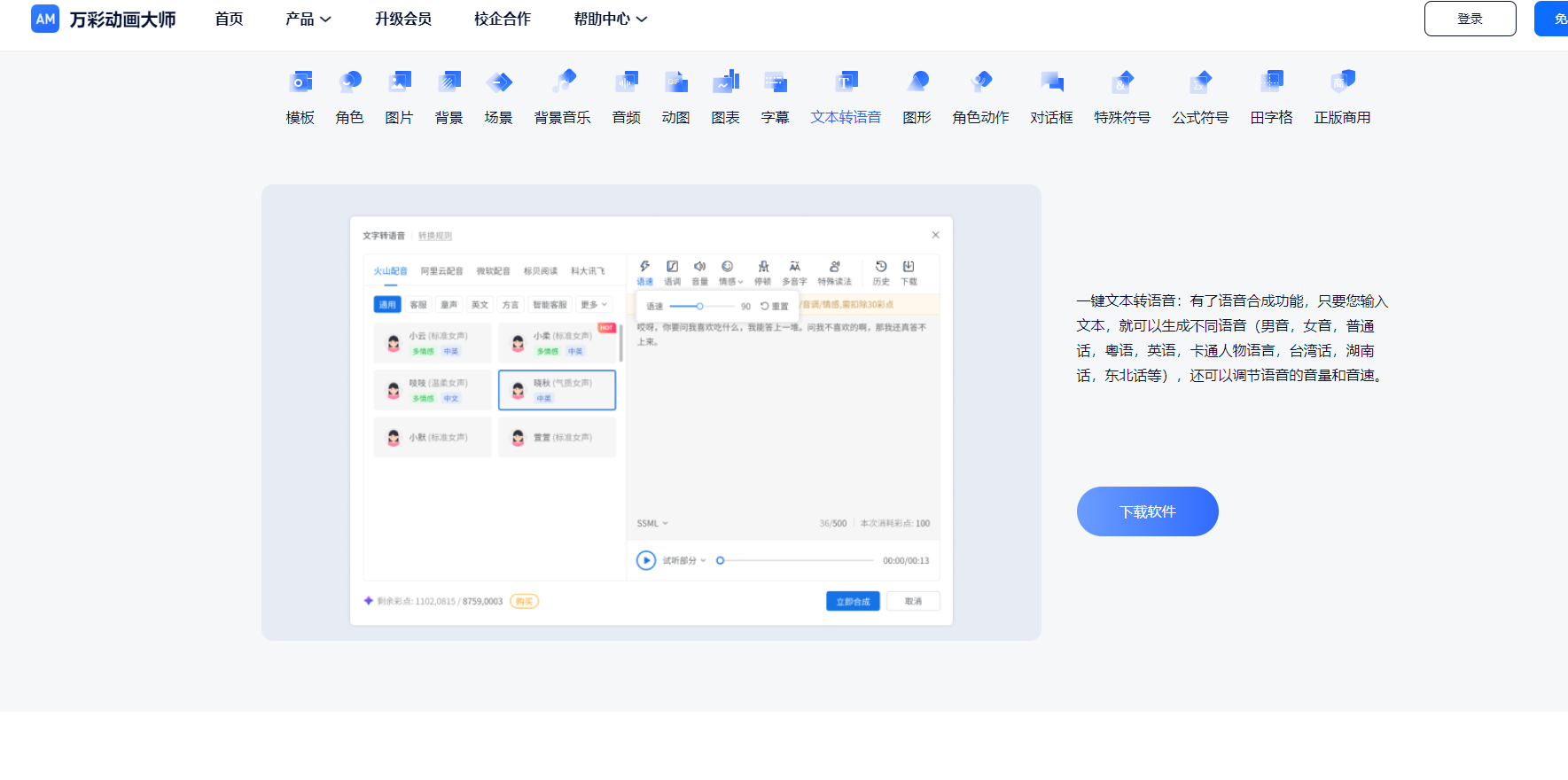Open the 背景 (background) feature icon
This screenshot has height=780, width=1568.
pyautogui.click(x=449, y=82)
